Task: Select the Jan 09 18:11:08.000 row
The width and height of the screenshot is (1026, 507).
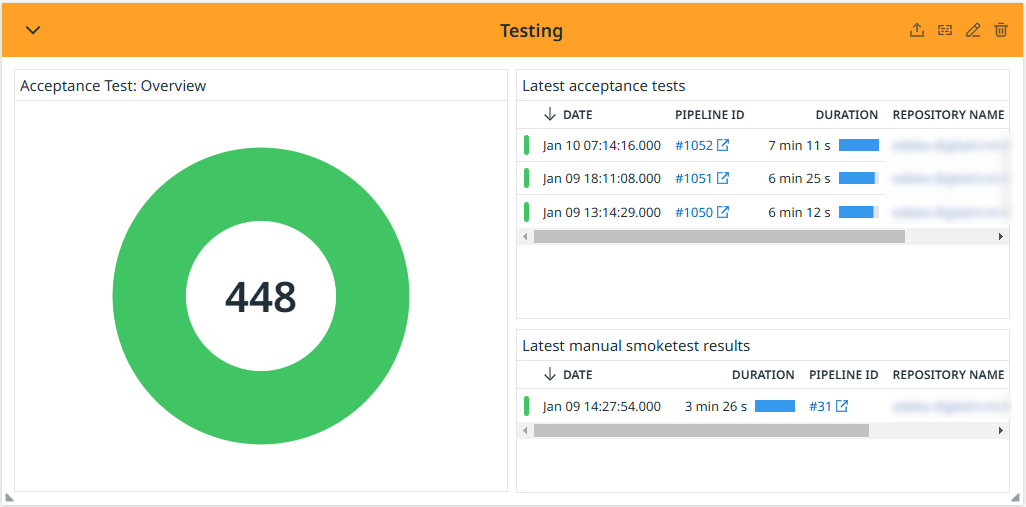Action: pyautogui.click(x=601, y=178)
